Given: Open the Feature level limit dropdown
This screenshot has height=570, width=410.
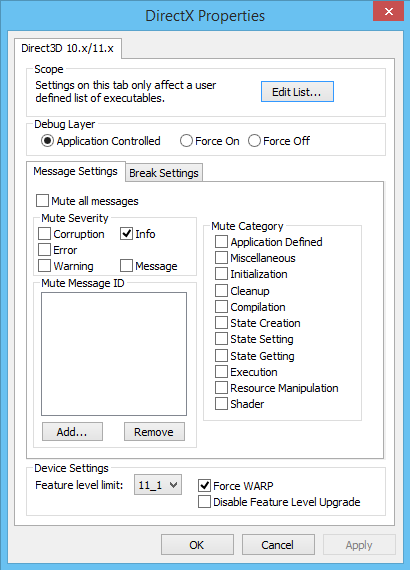Looking at the screenshot, I should 158,485.
